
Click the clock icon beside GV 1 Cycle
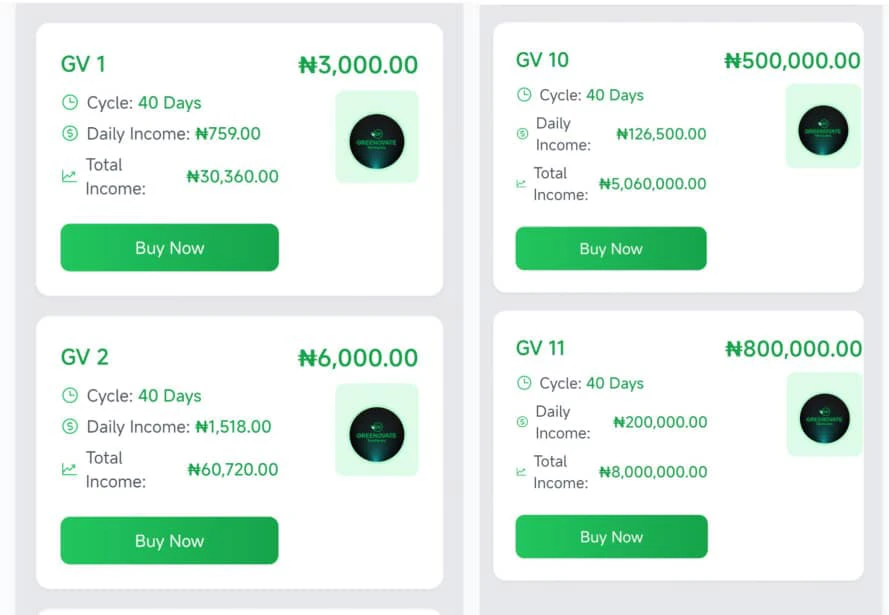click(x=70, y=103)
